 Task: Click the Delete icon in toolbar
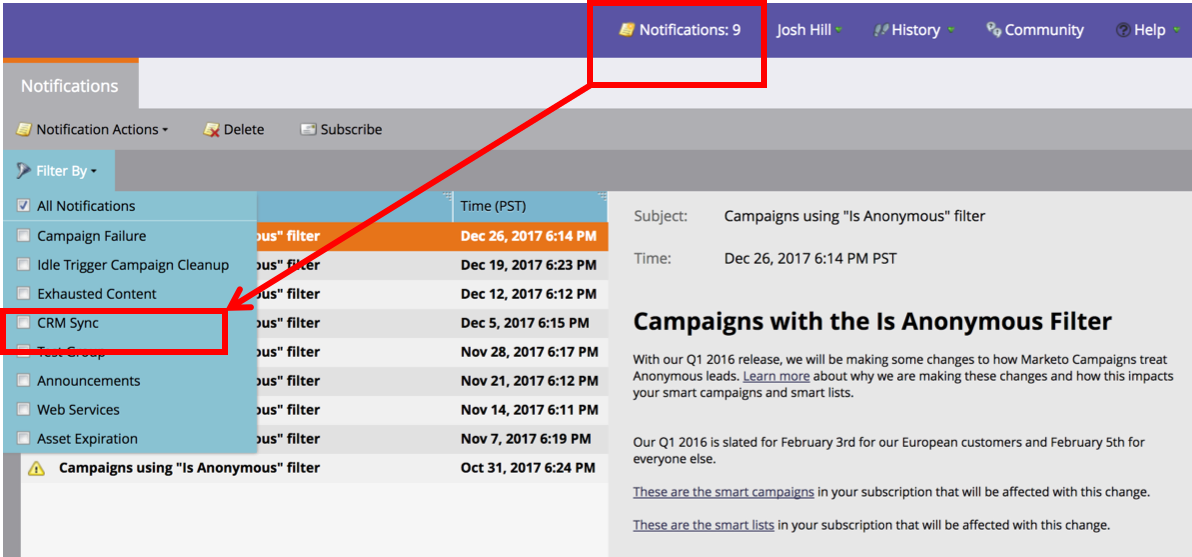tap(211, 130)
